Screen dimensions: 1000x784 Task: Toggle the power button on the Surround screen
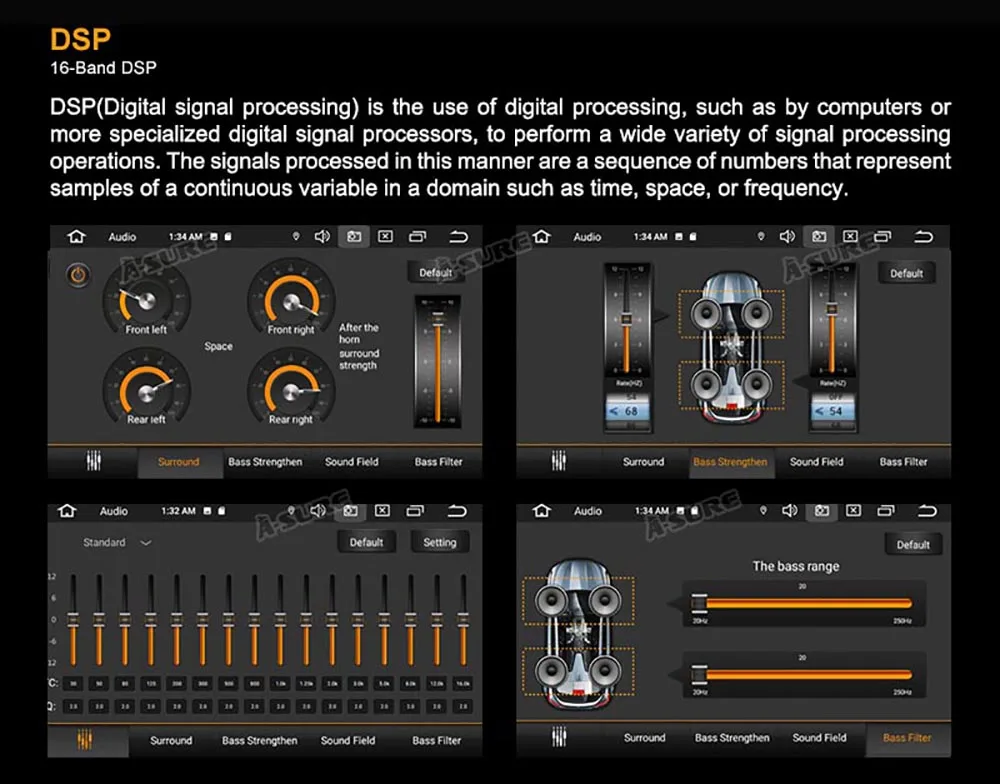(x=78, y=275)
